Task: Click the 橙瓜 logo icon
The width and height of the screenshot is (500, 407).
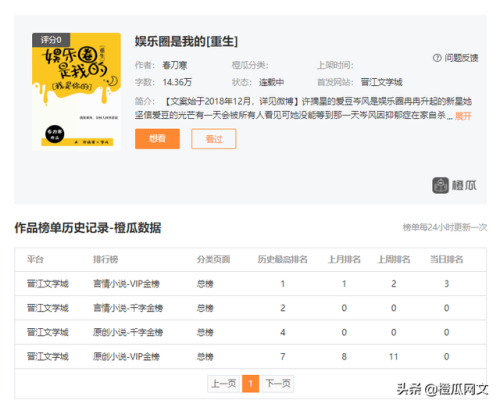Action: 440,185
